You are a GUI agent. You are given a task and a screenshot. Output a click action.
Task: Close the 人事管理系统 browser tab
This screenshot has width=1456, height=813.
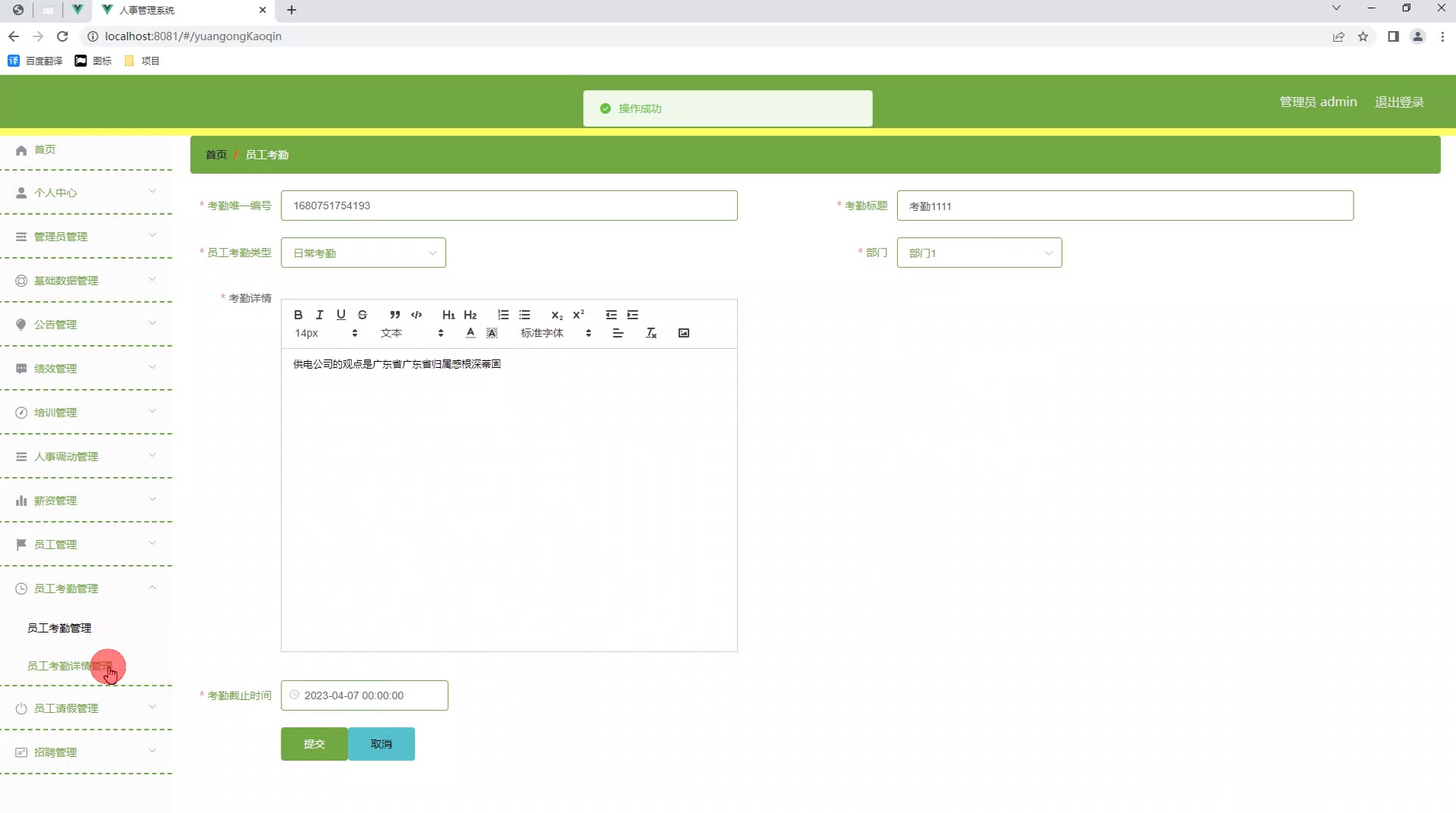tap(262, 10)
